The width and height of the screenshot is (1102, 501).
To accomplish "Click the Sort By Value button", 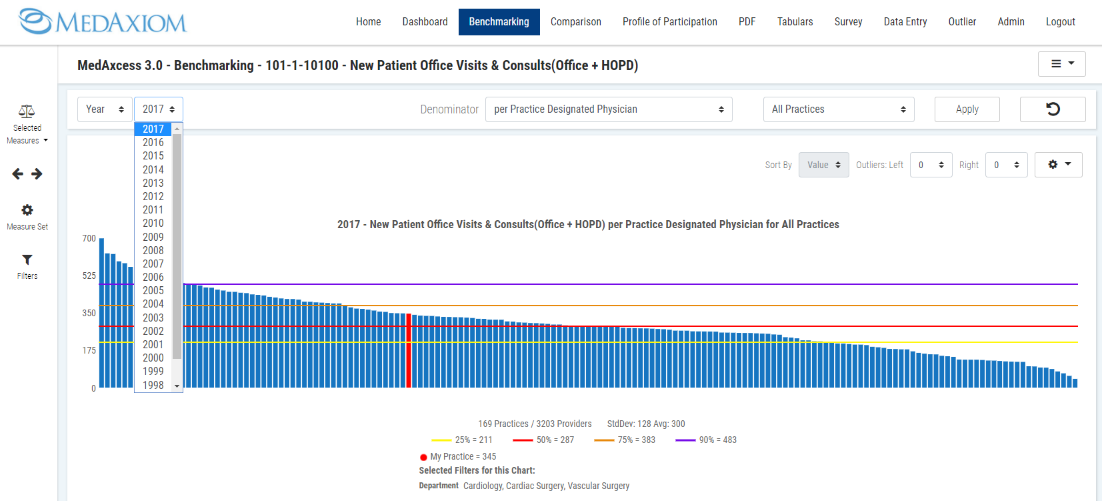I will pos(823,165).
